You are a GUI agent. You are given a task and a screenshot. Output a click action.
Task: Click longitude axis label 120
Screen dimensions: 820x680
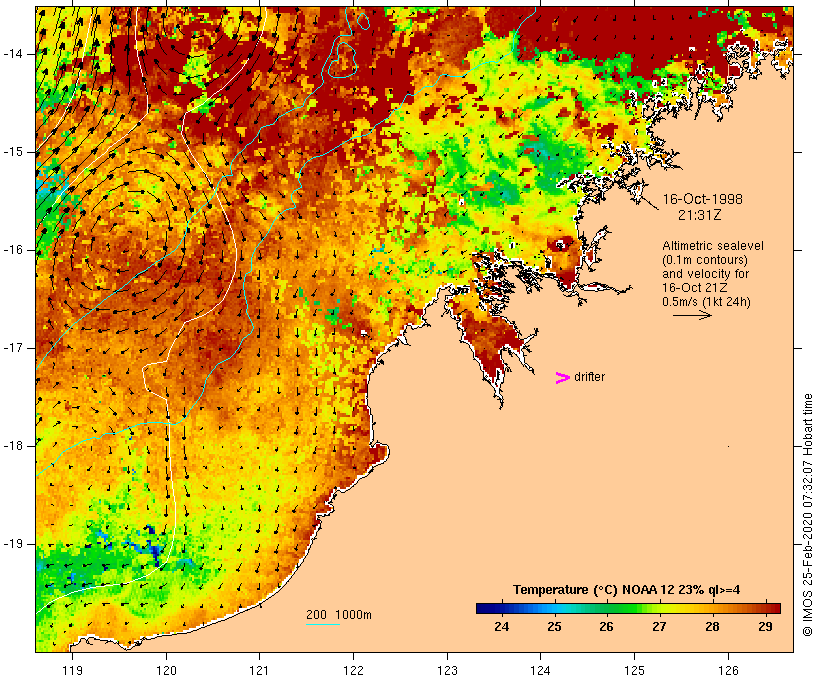166,671
